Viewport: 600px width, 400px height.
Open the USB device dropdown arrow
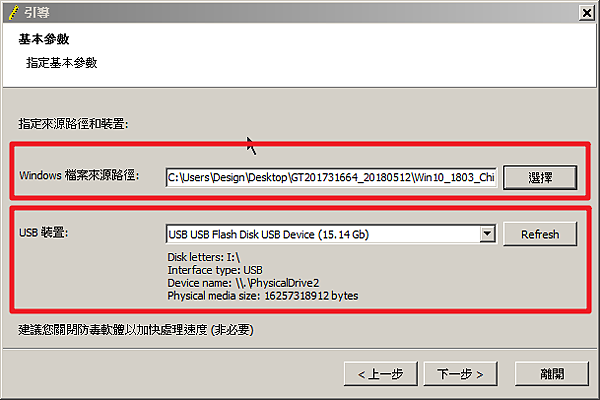(x=487, y=234)
